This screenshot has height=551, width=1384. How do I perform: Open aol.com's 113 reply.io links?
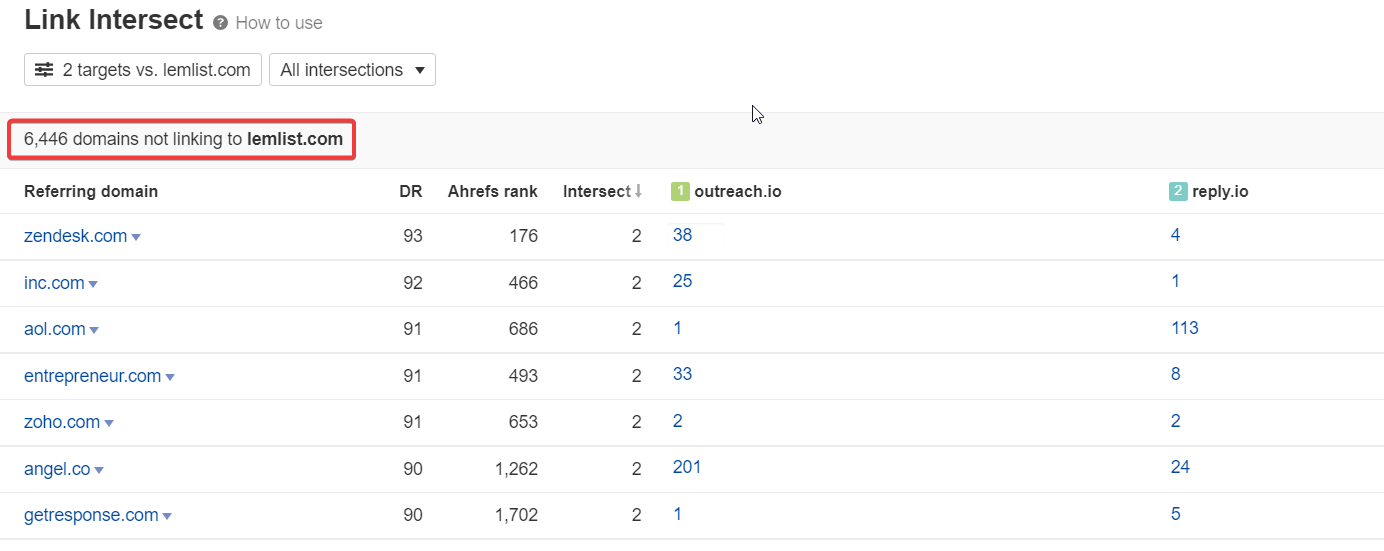[1185, 328]
